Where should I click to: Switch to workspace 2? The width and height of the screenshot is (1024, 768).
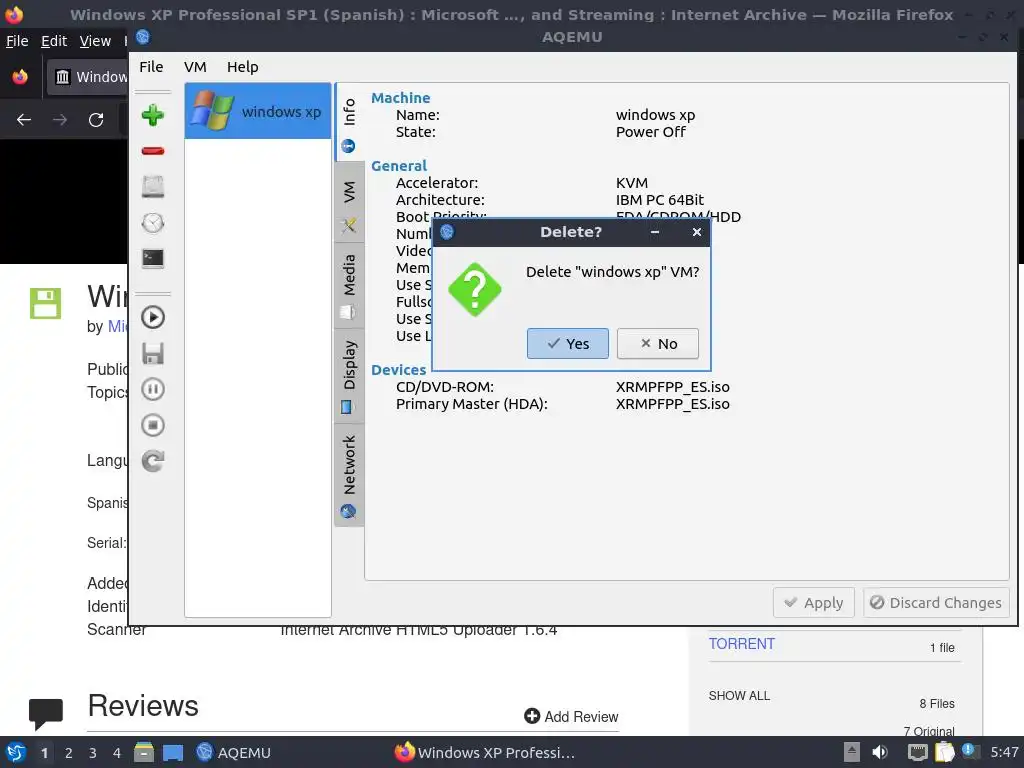[69, 753]
